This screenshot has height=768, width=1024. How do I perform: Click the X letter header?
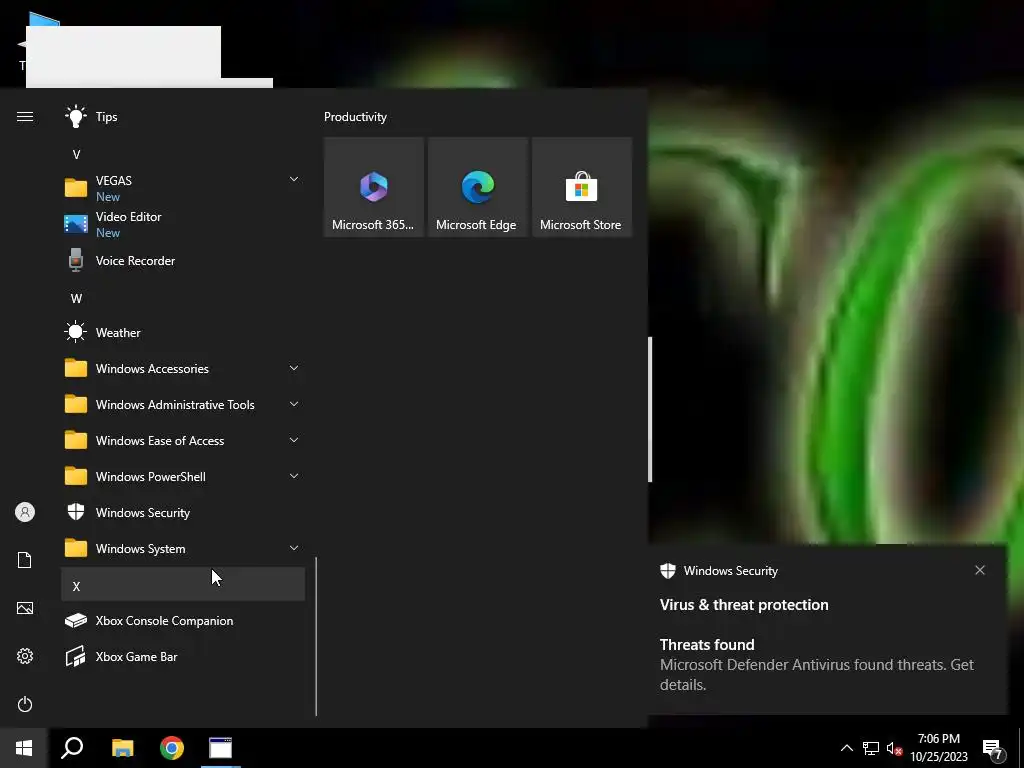pyautogui.click(x=183, y=584)
